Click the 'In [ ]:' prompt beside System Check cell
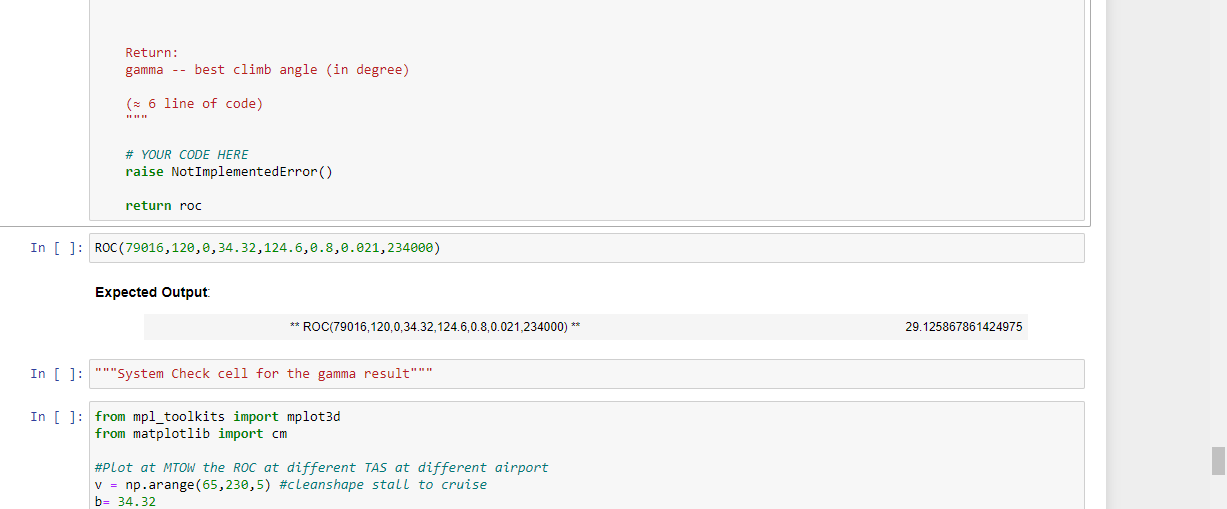 pyautogui.click(x=58, y=374)
